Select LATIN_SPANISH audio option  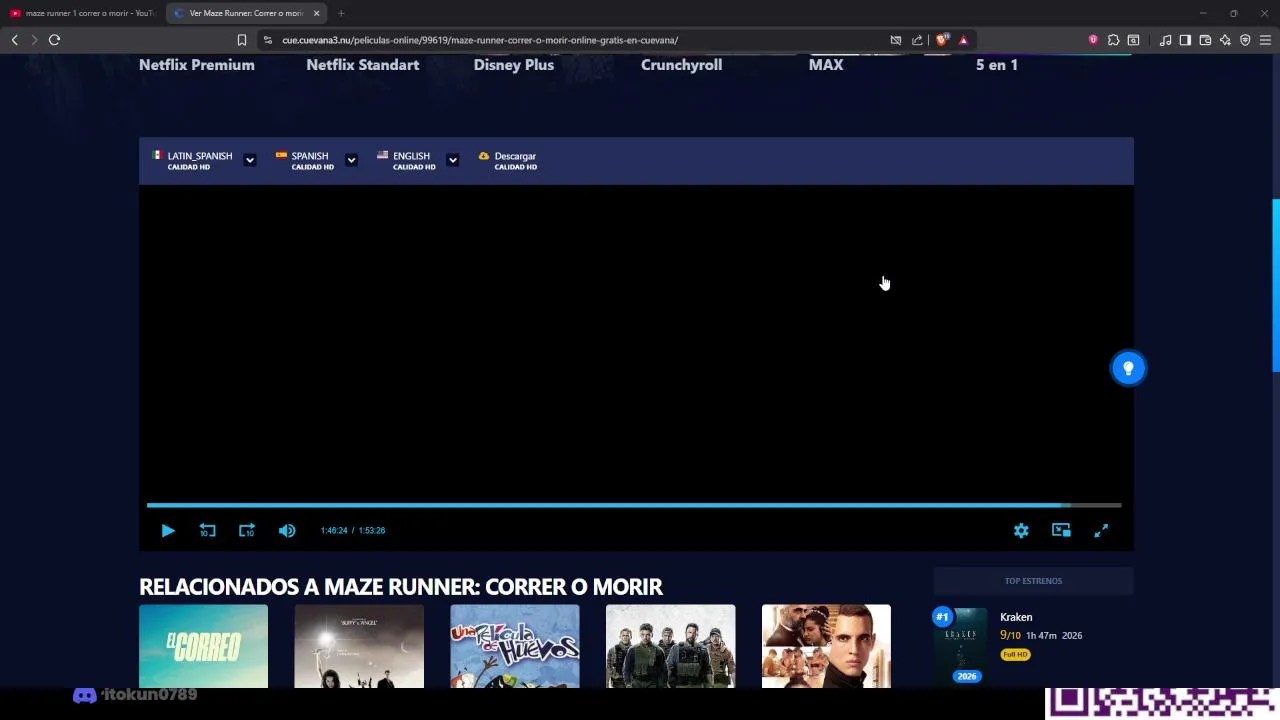click(x=192, y=160)
